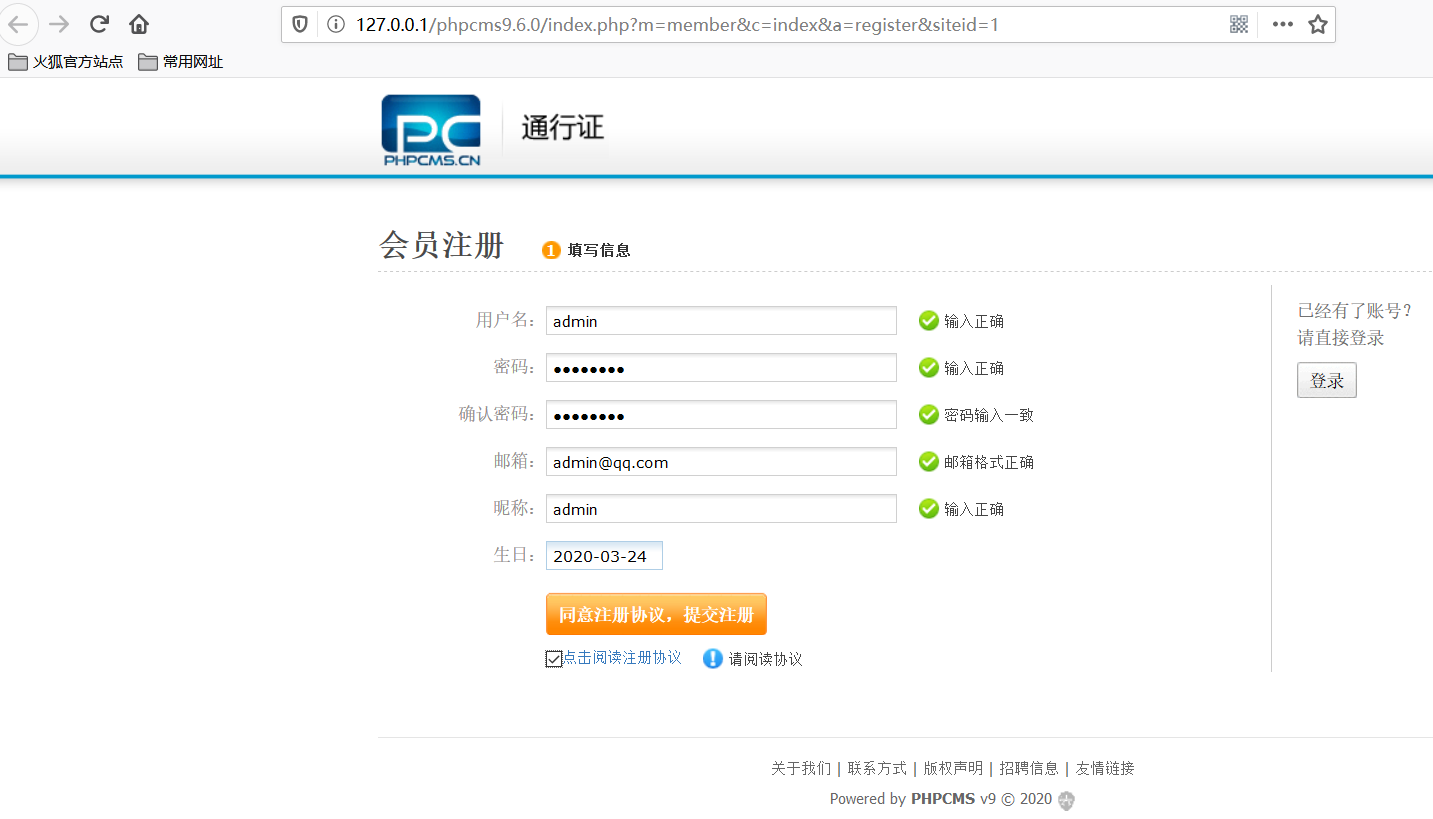Click the 已经有了账号？ text
Image resolution: width=1433 pixels, height=819 pixels.
(x=1355, y=311)
